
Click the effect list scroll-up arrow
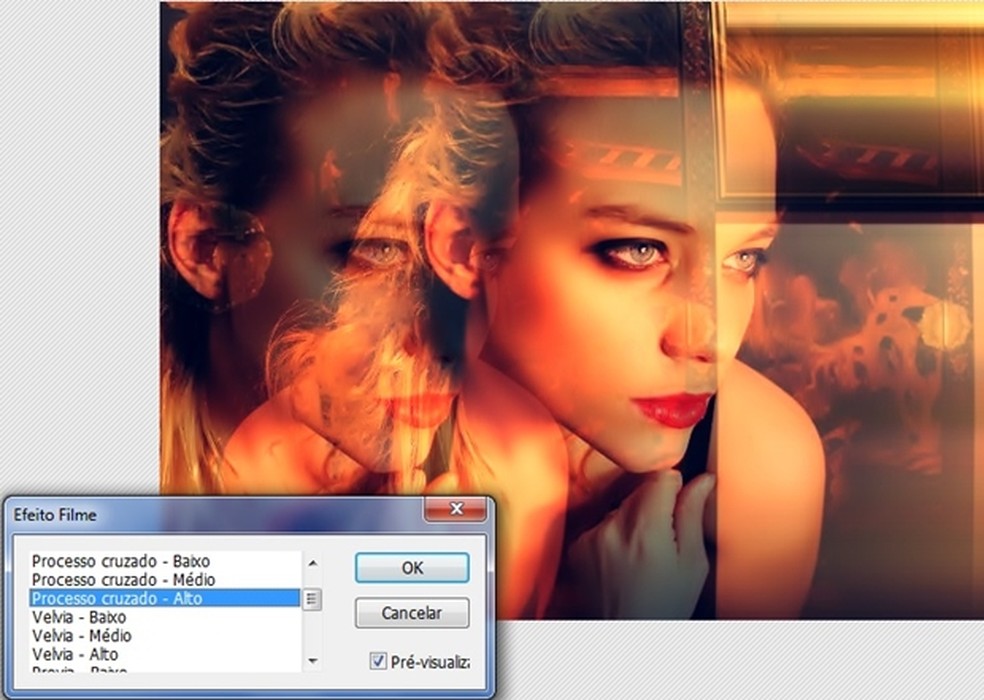pyautogui.click(x=313, y=563)
